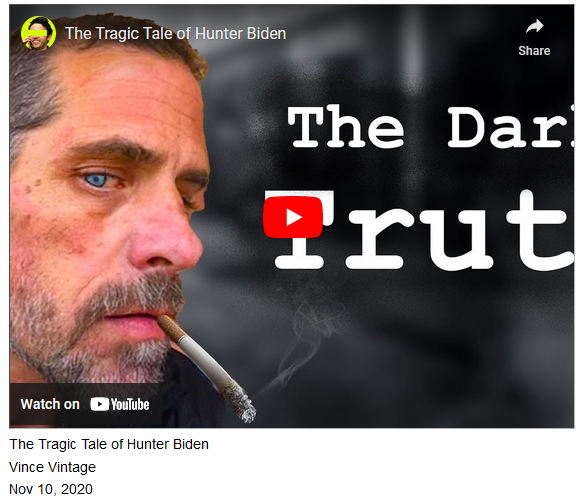Click the man's forehead in the thumbnail

tap(125, 94)
